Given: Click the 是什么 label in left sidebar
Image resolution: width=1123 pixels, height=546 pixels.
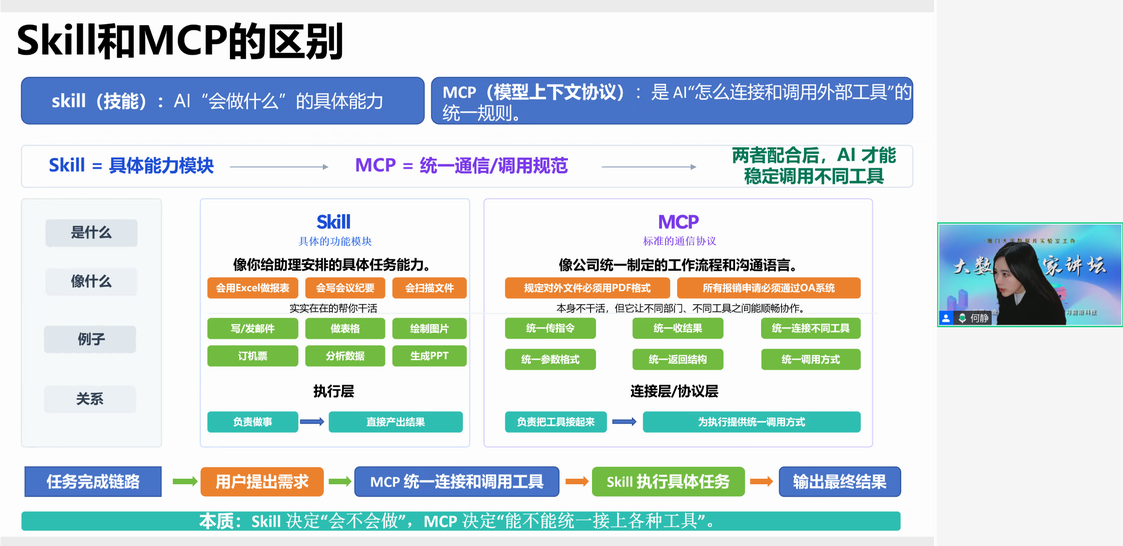Looking at the screenshot, I should (91, 233).
